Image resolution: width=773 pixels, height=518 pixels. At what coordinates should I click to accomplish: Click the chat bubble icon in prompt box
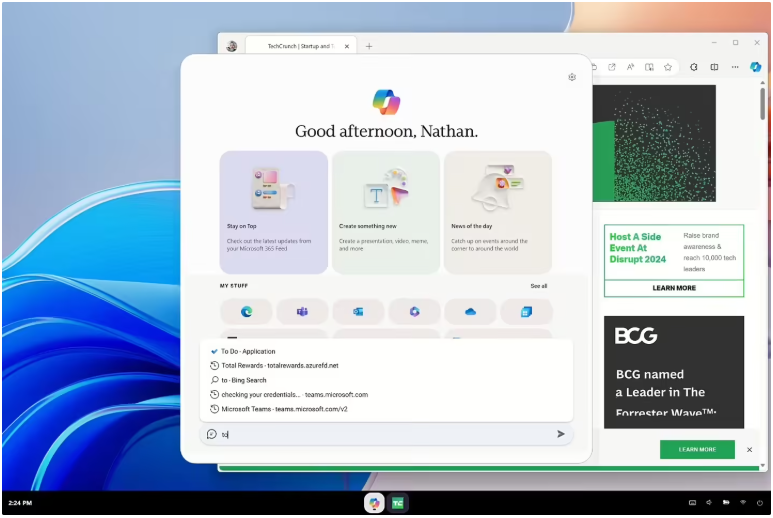pos(211,434)
